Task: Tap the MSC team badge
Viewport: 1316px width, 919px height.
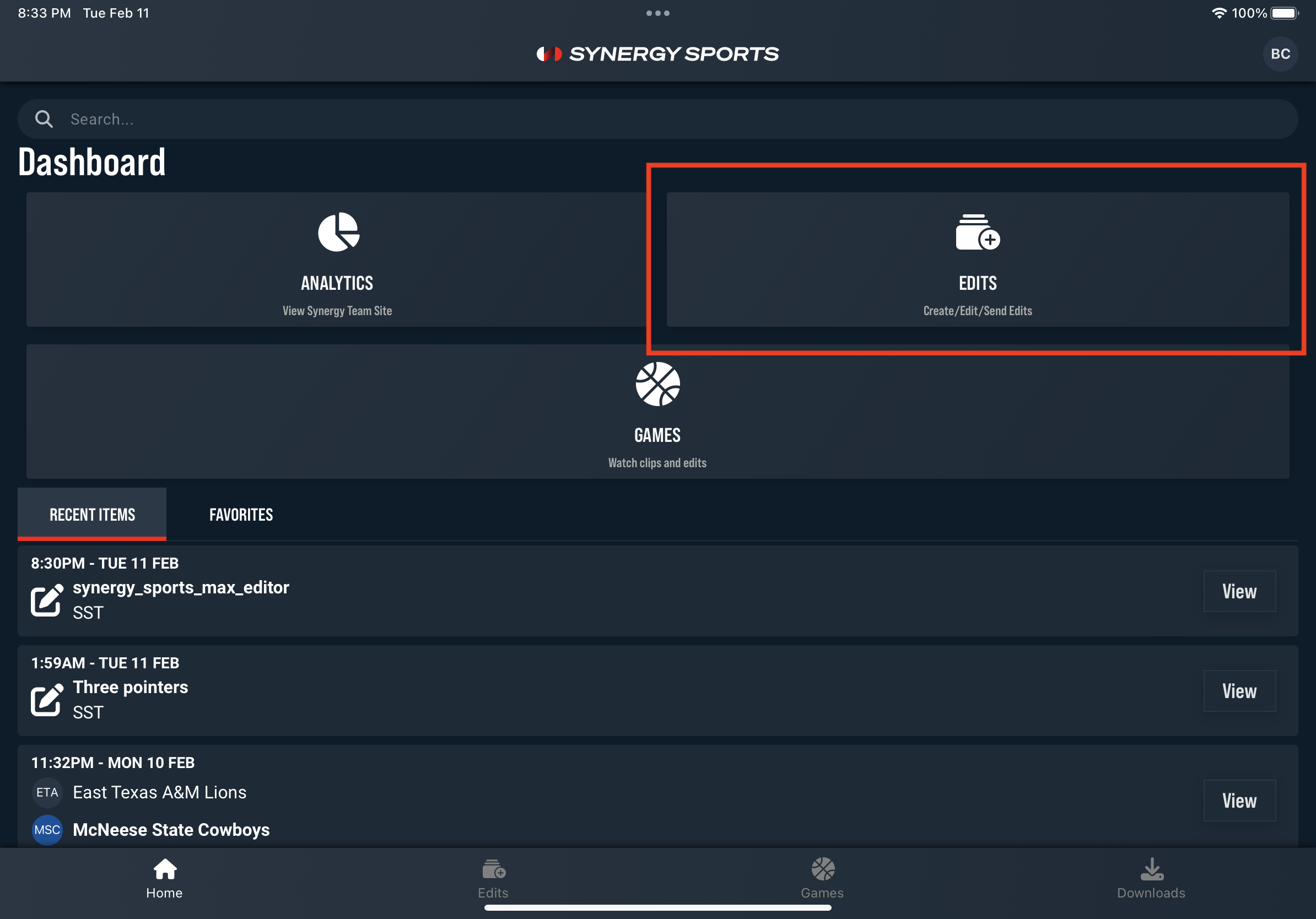Action: pyautogui.click(x=47, y=830)
